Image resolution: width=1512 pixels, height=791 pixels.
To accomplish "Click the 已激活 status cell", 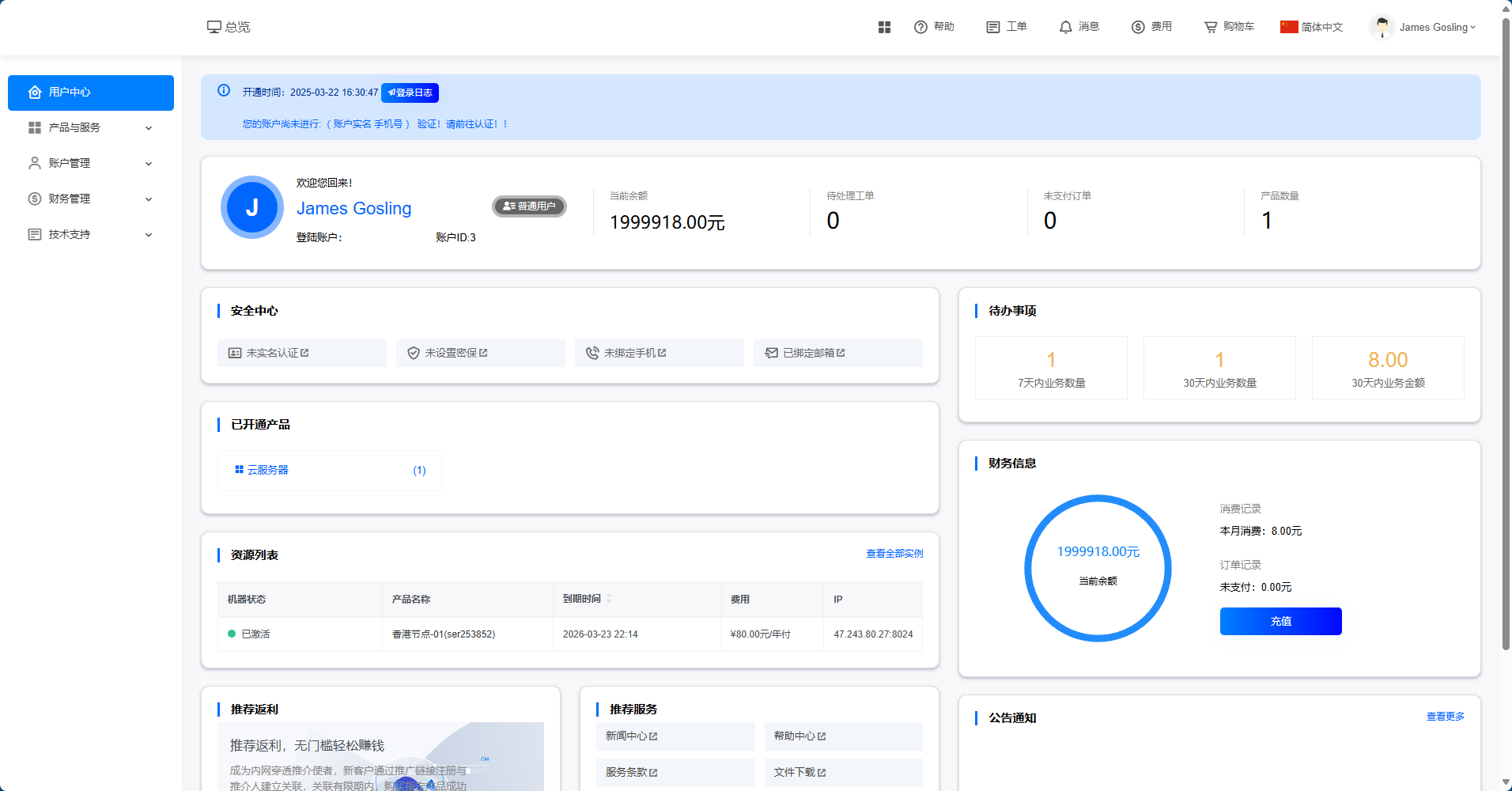I will (x=300, y=634).
